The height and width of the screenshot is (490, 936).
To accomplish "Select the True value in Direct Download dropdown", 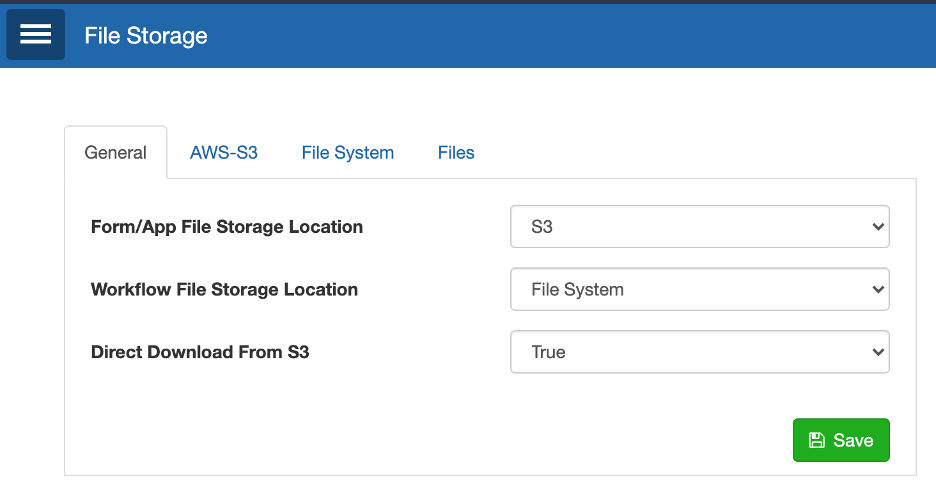I will pos(548,352).
